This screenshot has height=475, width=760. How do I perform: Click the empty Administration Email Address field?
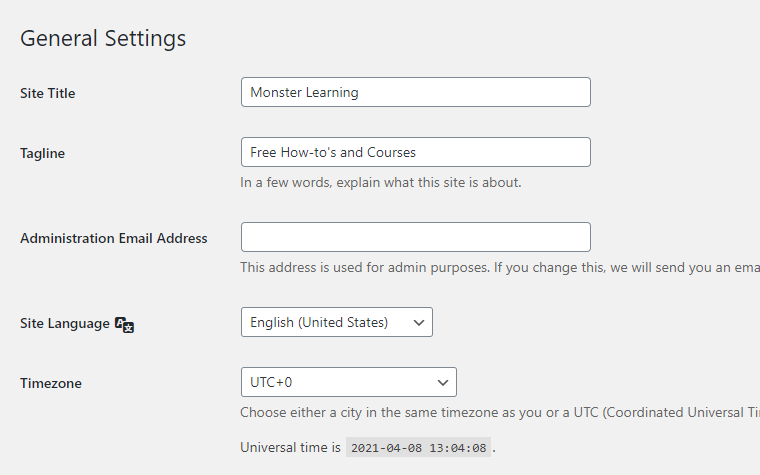click(415, 237)
